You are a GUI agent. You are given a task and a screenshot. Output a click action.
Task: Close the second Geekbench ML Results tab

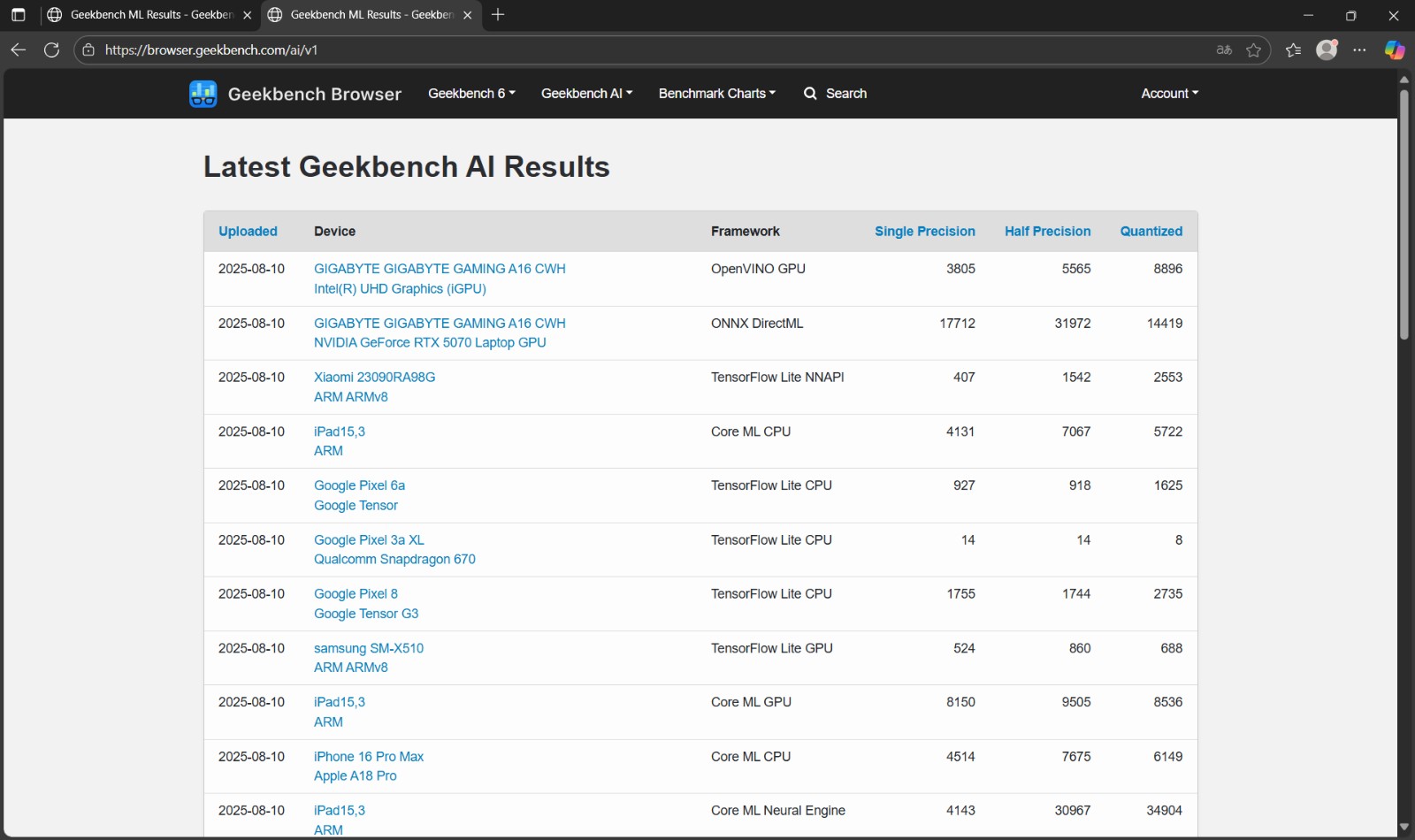tap(467, 15)
